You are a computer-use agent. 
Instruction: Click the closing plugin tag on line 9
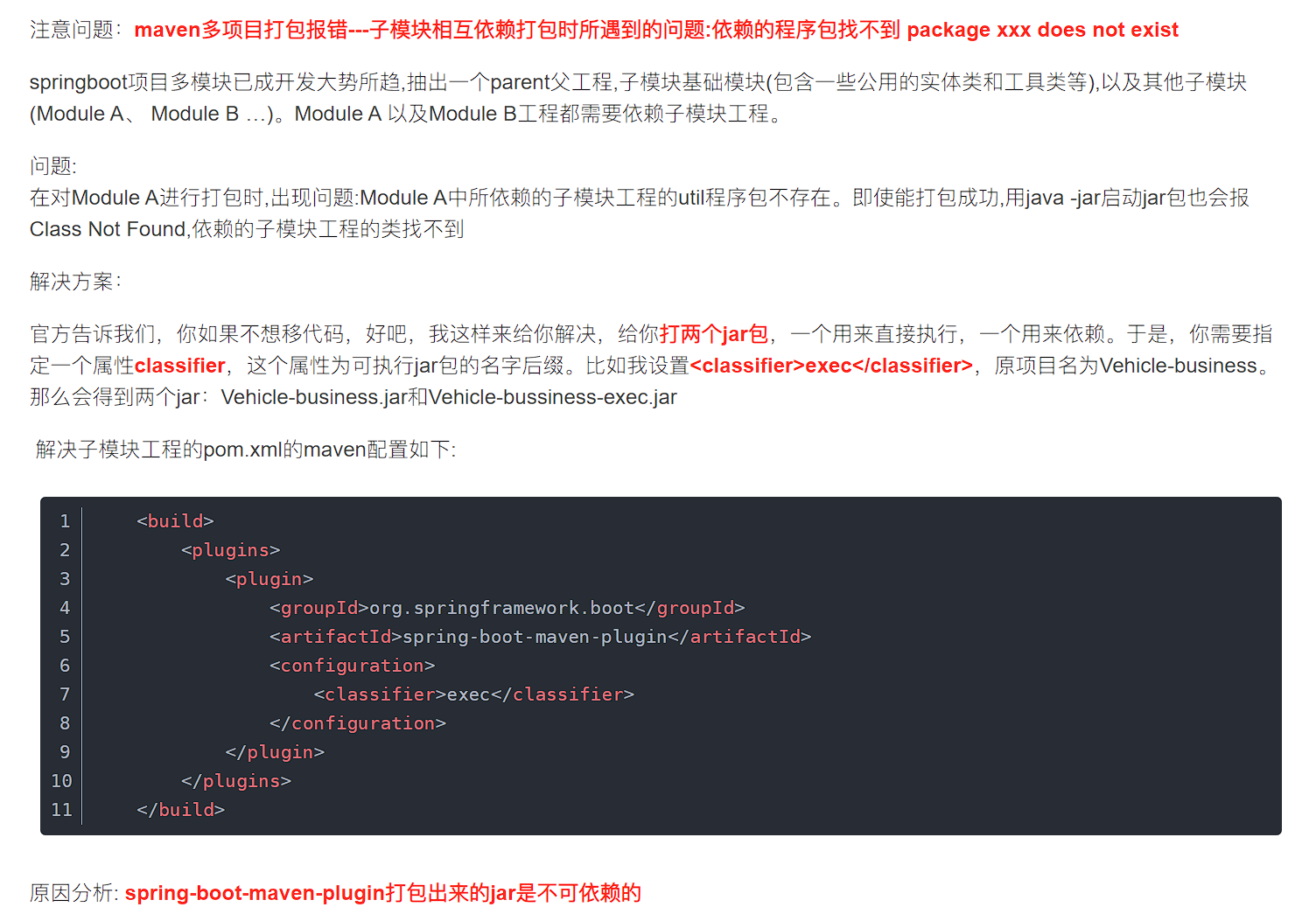pos(275,752)
